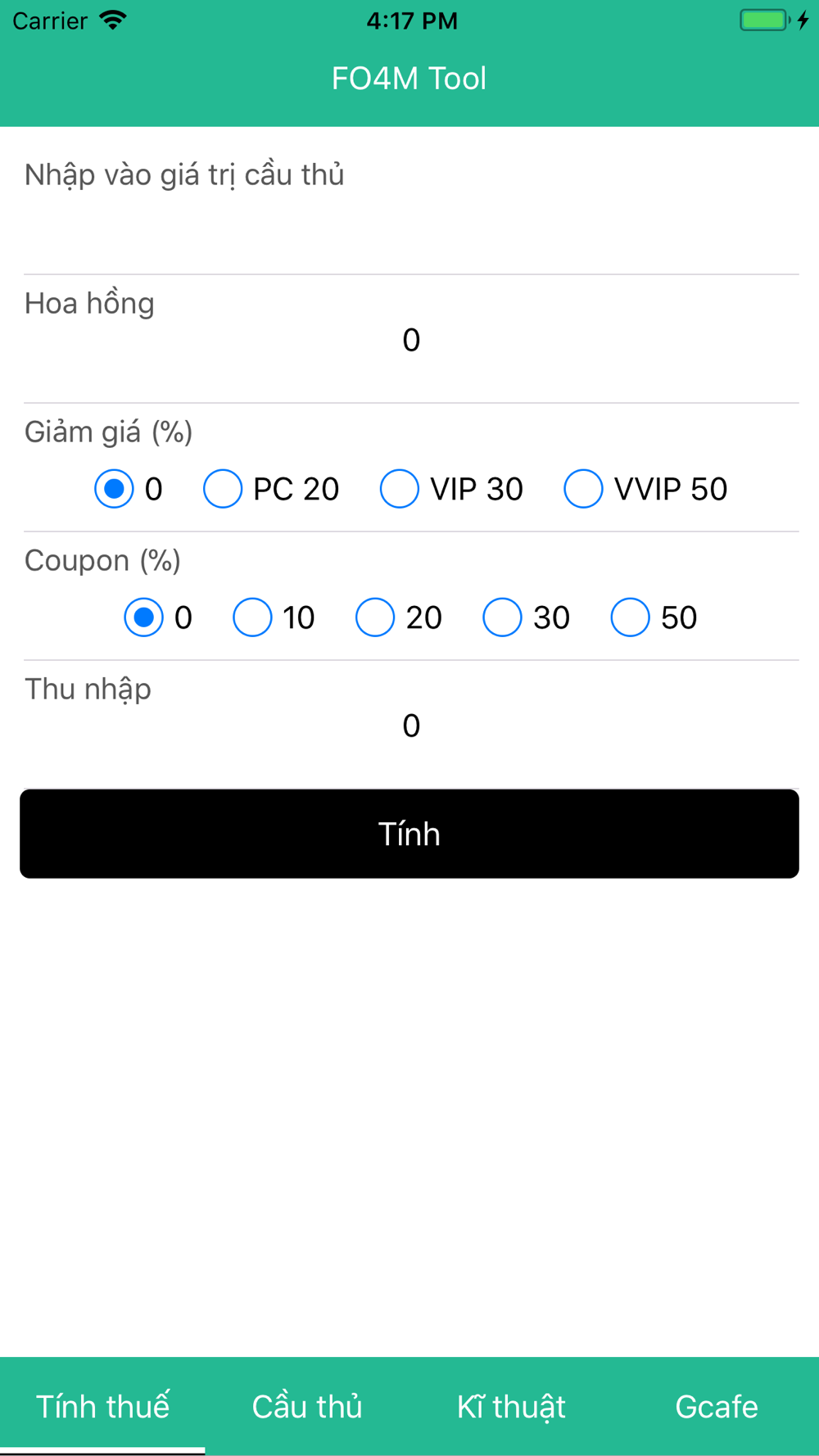Select the 0 discount radio button
Viewport: 819px width, 1456px height.
point(114,489)
